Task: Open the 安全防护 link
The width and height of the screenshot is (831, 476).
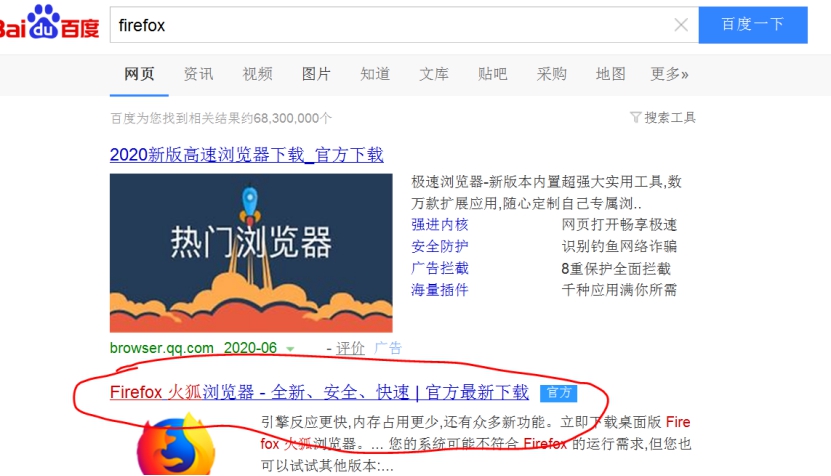Action: coord(440,246)
